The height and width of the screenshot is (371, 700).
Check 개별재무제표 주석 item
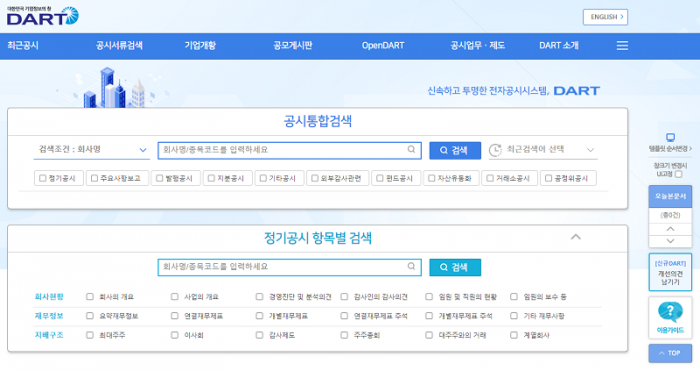coord(429,316)
